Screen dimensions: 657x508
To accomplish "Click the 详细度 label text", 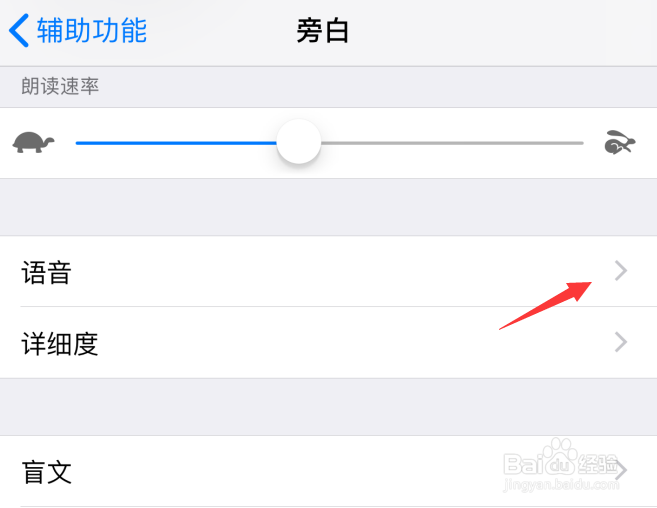I will [60, 344].
